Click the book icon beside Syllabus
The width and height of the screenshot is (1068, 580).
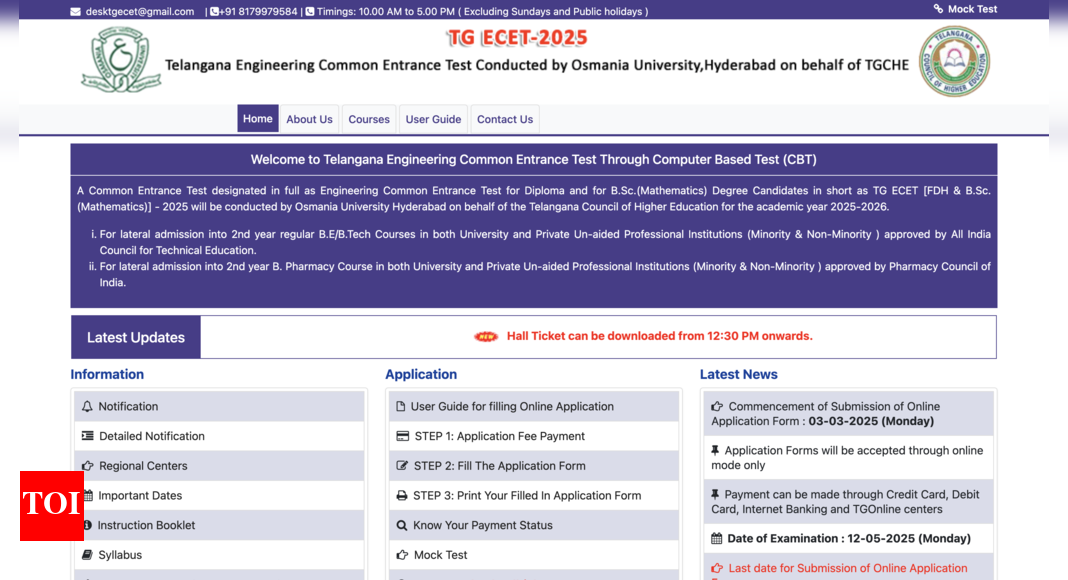(87, 555)
